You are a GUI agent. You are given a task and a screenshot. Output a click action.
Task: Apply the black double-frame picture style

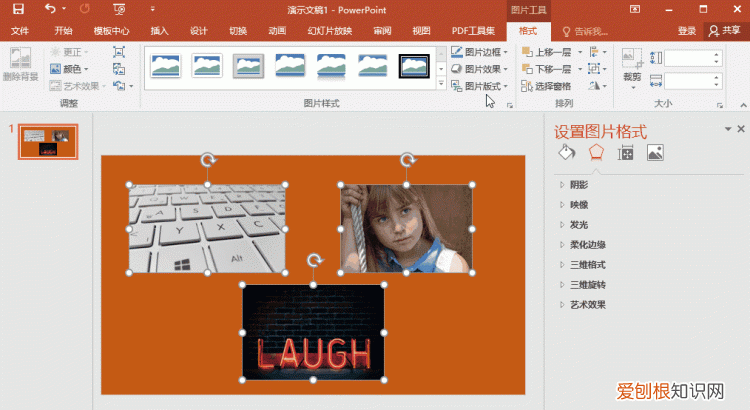pos(414,66)
